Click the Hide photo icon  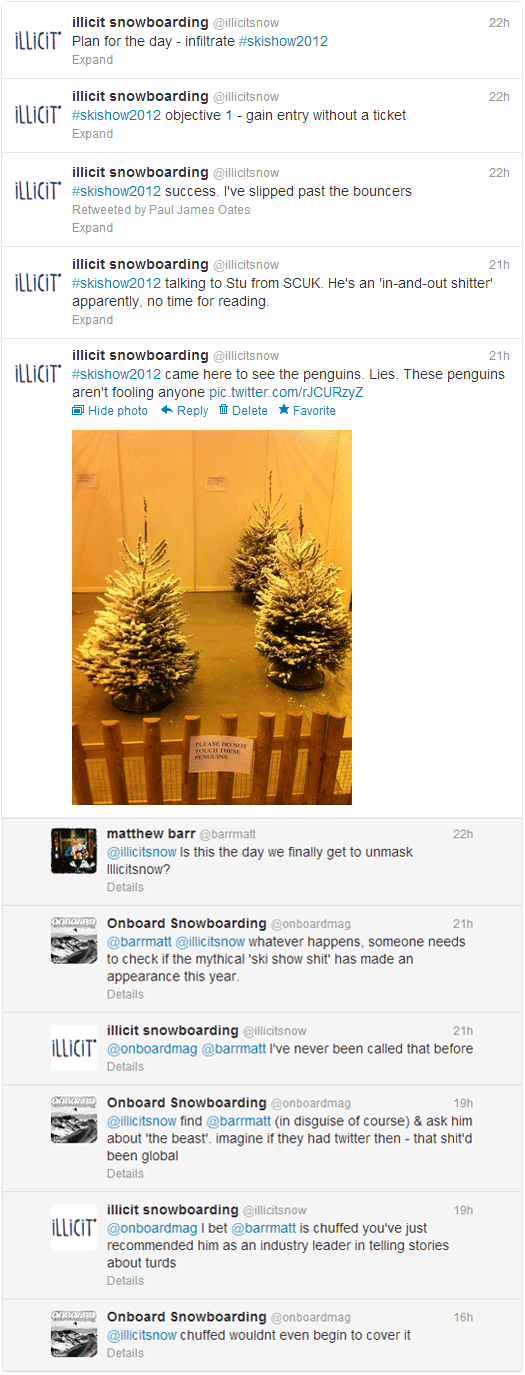click(x=78, y=411)
